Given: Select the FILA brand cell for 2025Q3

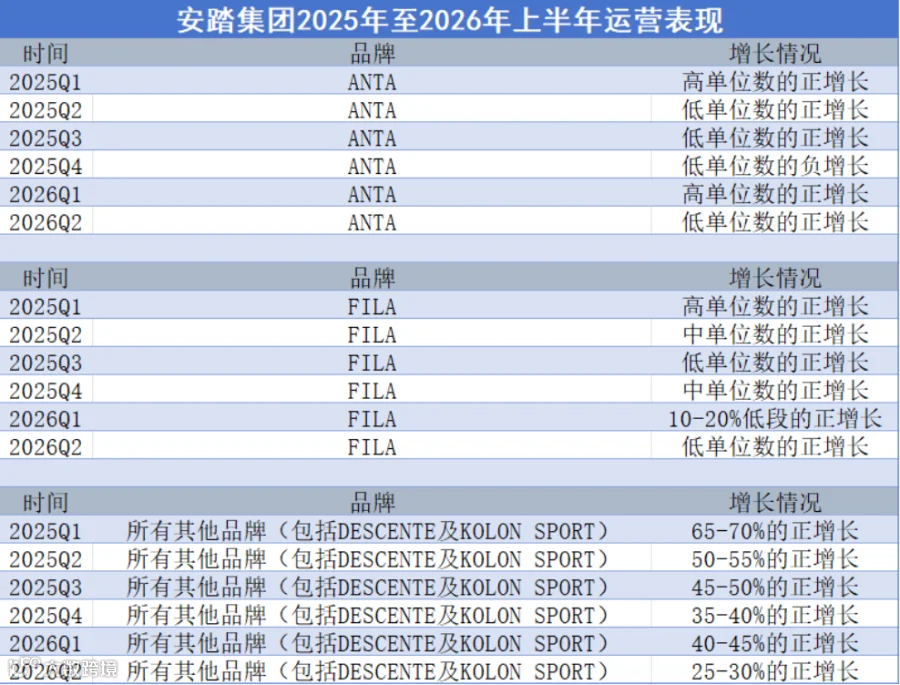Looking at the screenshot, I should pyautogui.click(x=372, y=363).
